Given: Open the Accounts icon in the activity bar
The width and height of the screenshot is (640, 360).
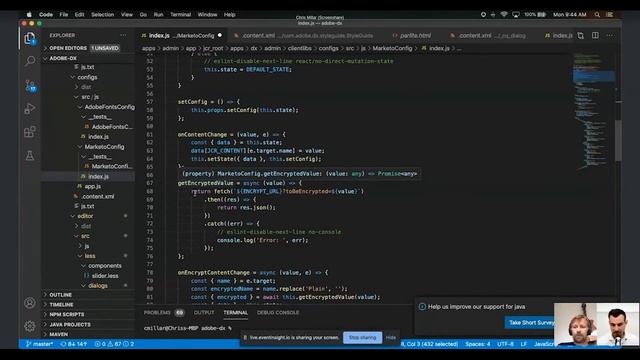Looking at the screenshot, I should pos(30,303).
